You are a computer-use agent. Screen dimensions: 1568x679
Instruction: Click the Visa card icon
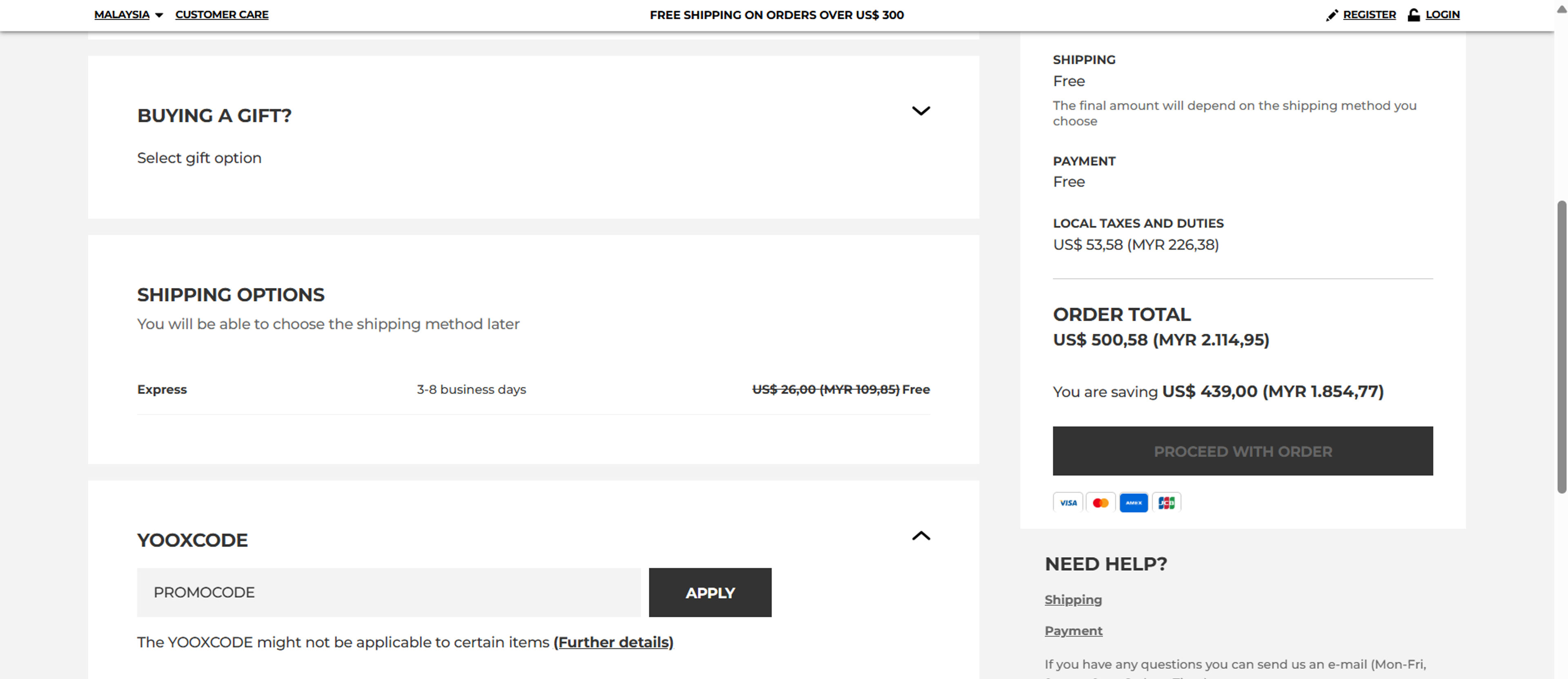pos(1068,503)
